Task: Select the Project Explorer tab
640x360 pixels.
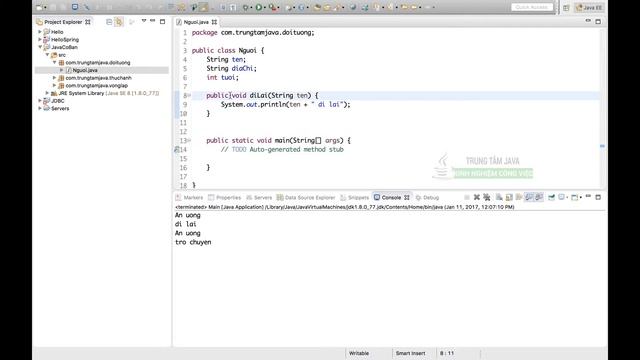Action: click(63, 22)
